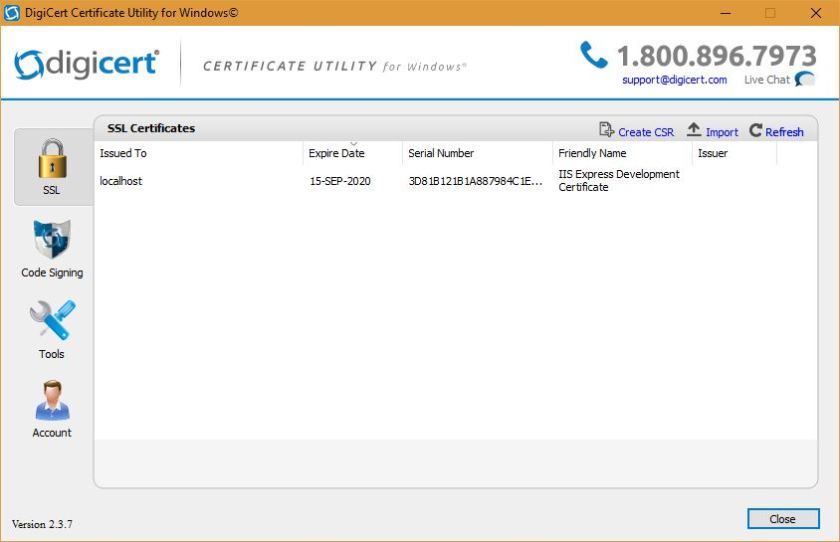840x542 pixels.
Task: Click the Import upload arrow icon
Action: pos(694,130)
